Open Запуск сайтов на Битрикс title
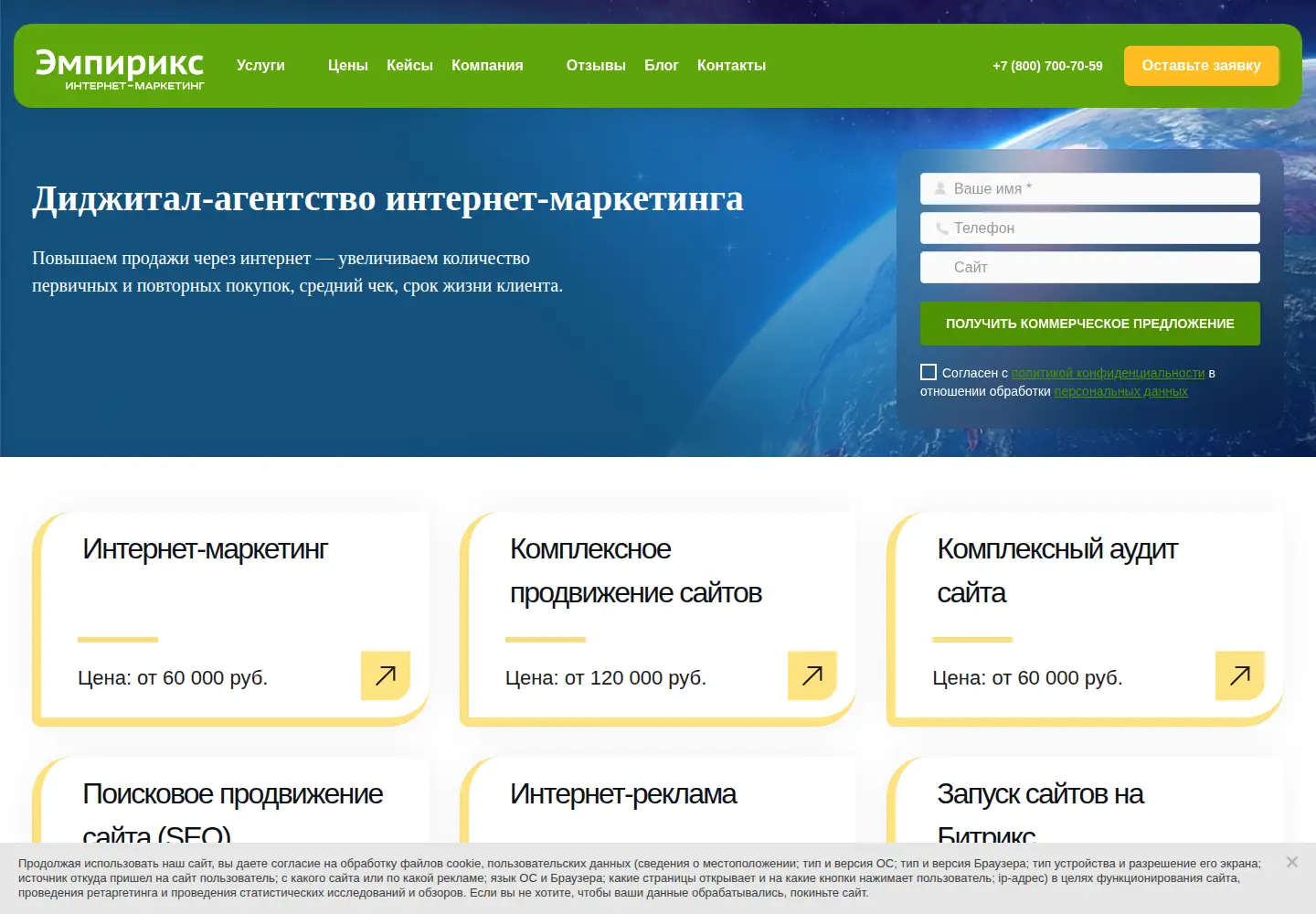 (x=1040, y=811)
